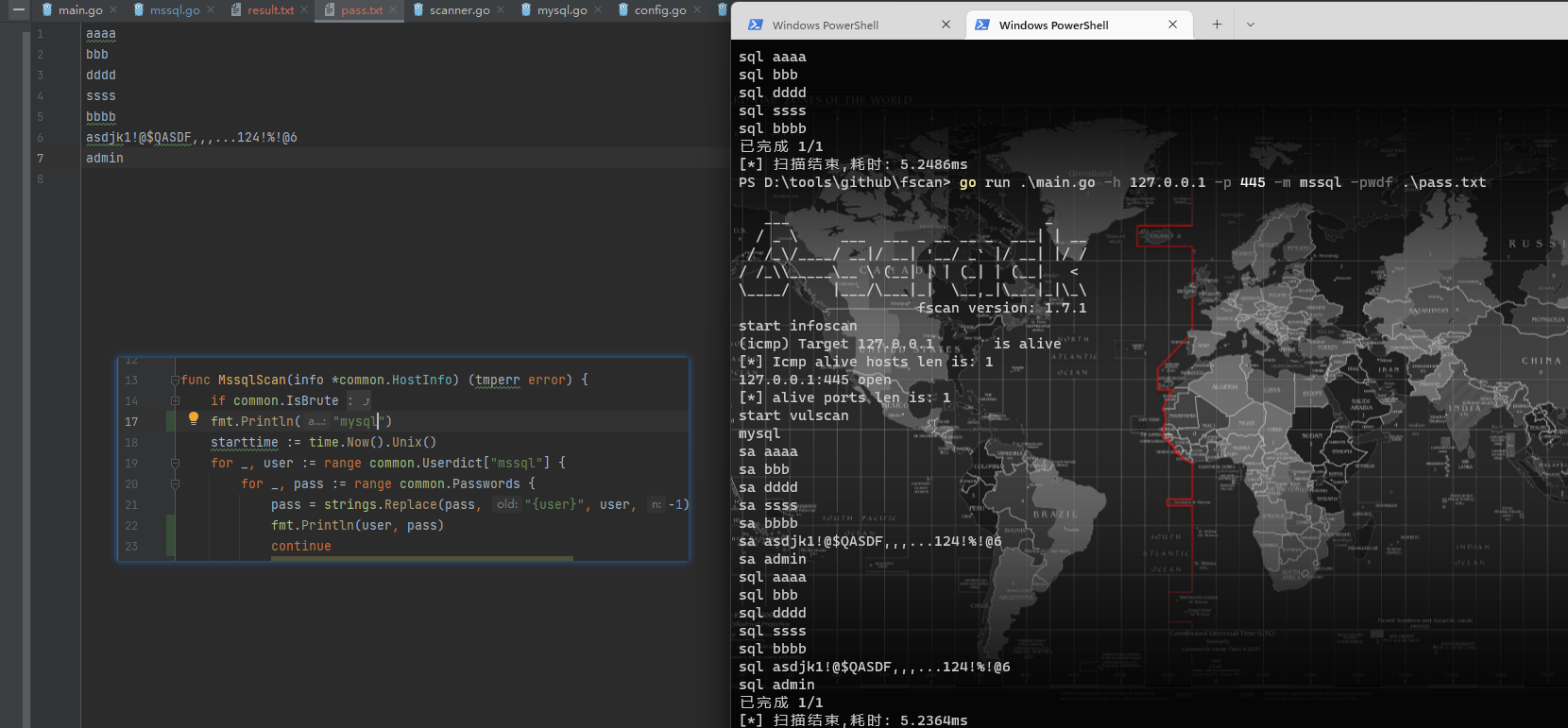The height and width of the screenshot is (728, 1568).
Task: Expand the folded if common.IsBrute block
Action: [x=175, y=401]
